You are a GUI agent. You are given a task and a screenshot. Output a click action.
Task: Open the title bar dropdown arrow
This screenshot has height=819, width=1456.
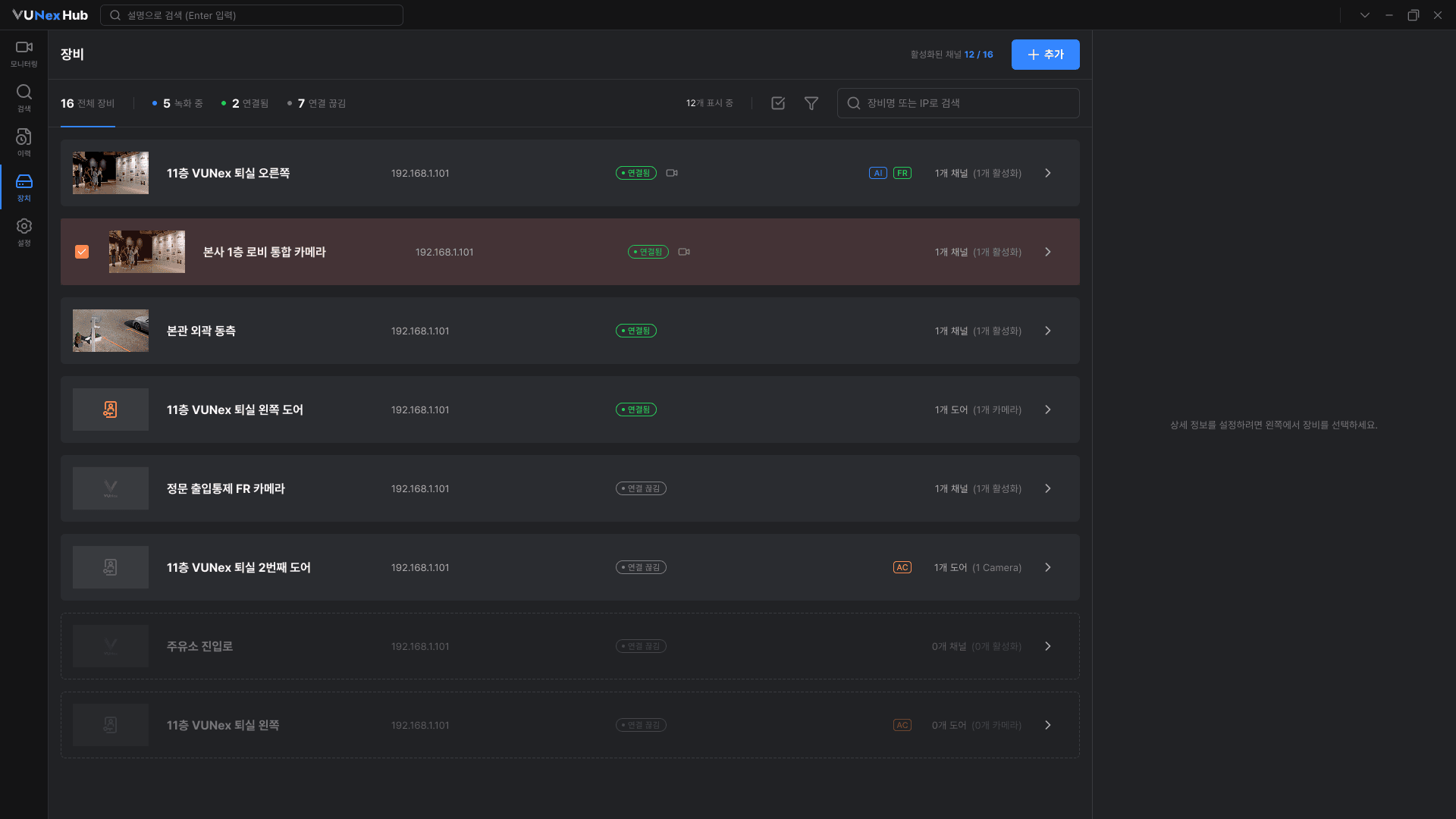(x=1365, y=15)
